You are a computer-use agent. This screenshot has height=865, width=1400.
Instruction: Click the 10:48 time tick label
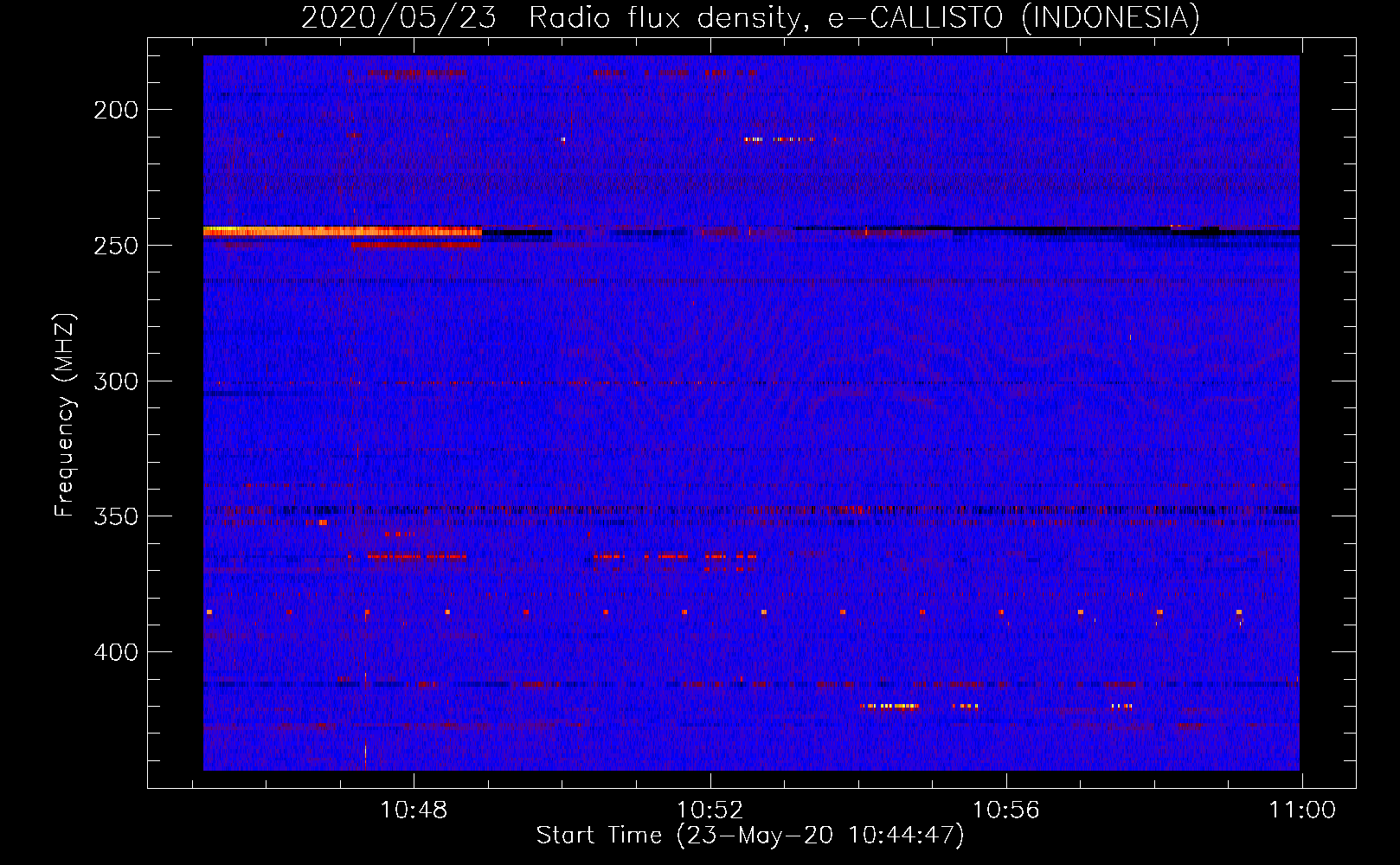coord(414,811)
